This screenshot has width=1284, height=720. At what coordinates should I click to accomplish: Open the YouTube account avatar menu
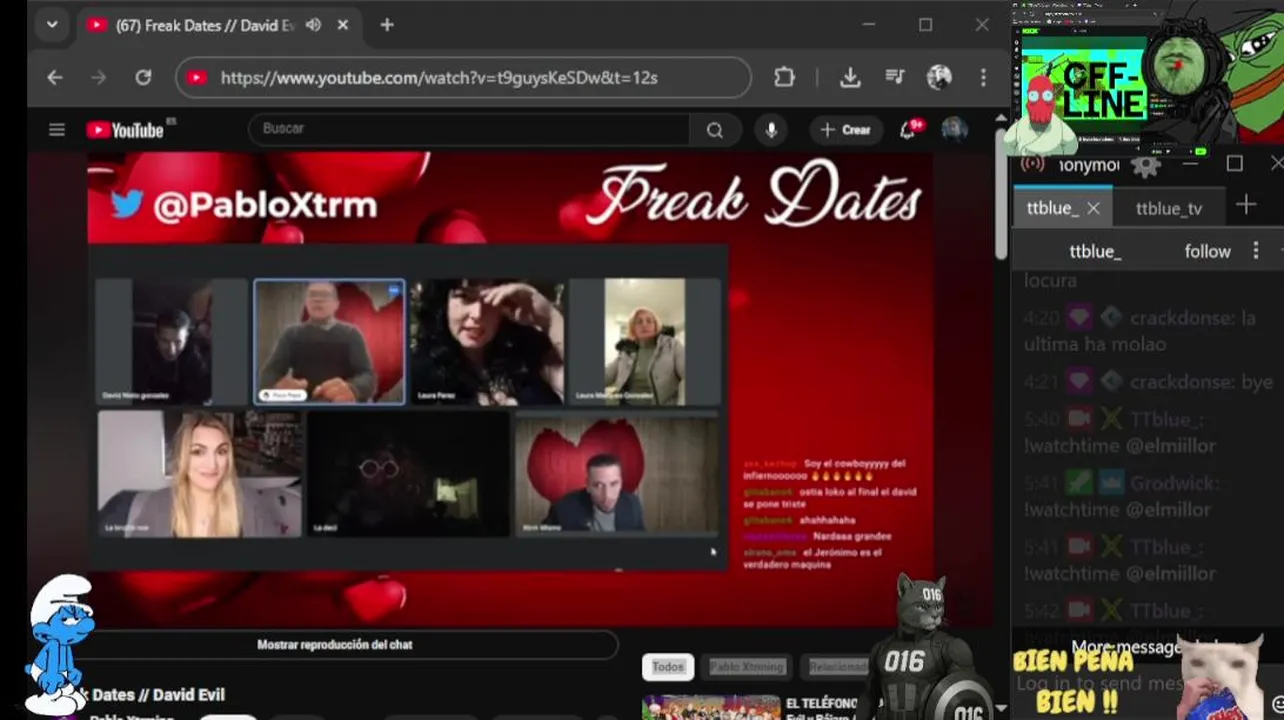pyautogui.click(x=954, y=130)
